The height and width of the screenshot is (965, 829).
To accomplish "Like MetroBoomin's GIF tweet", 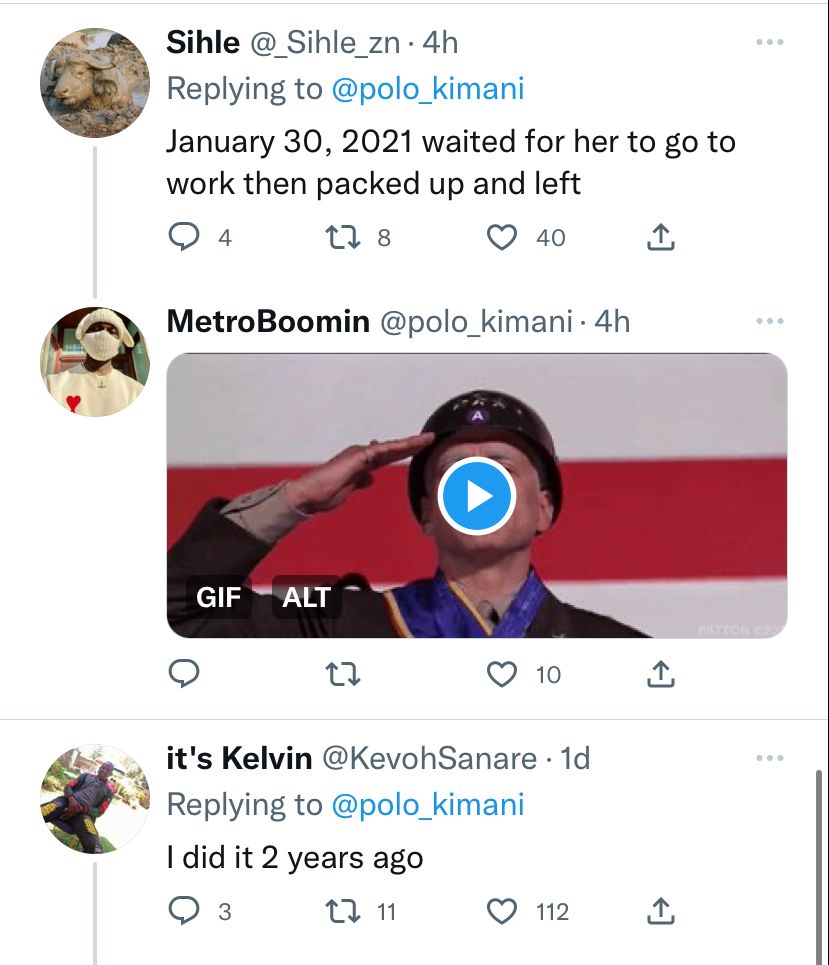I will tap(502, 674).
